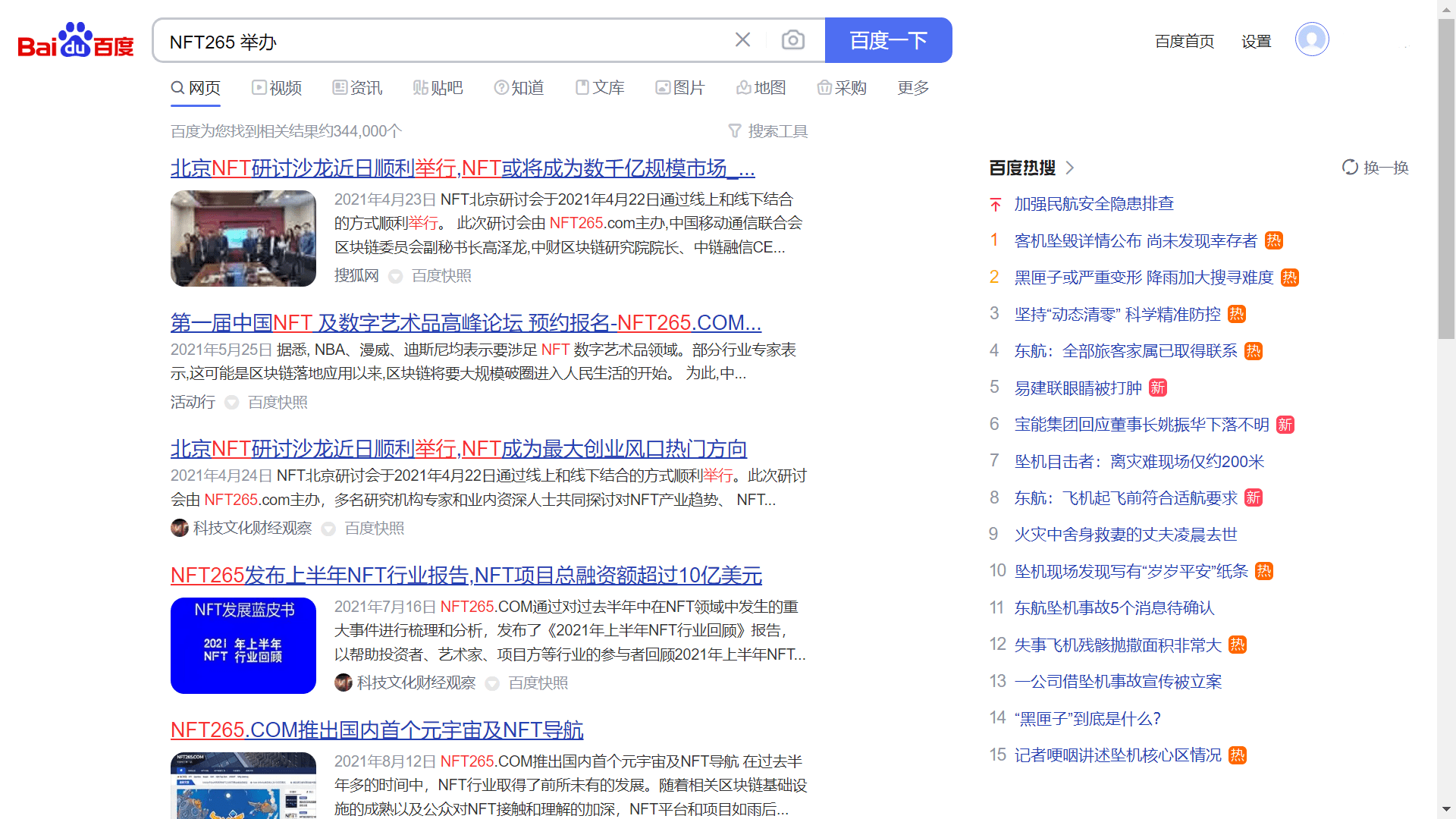Open hot topic 东航坠机事故5个消息待确认

click(1115, 607)
